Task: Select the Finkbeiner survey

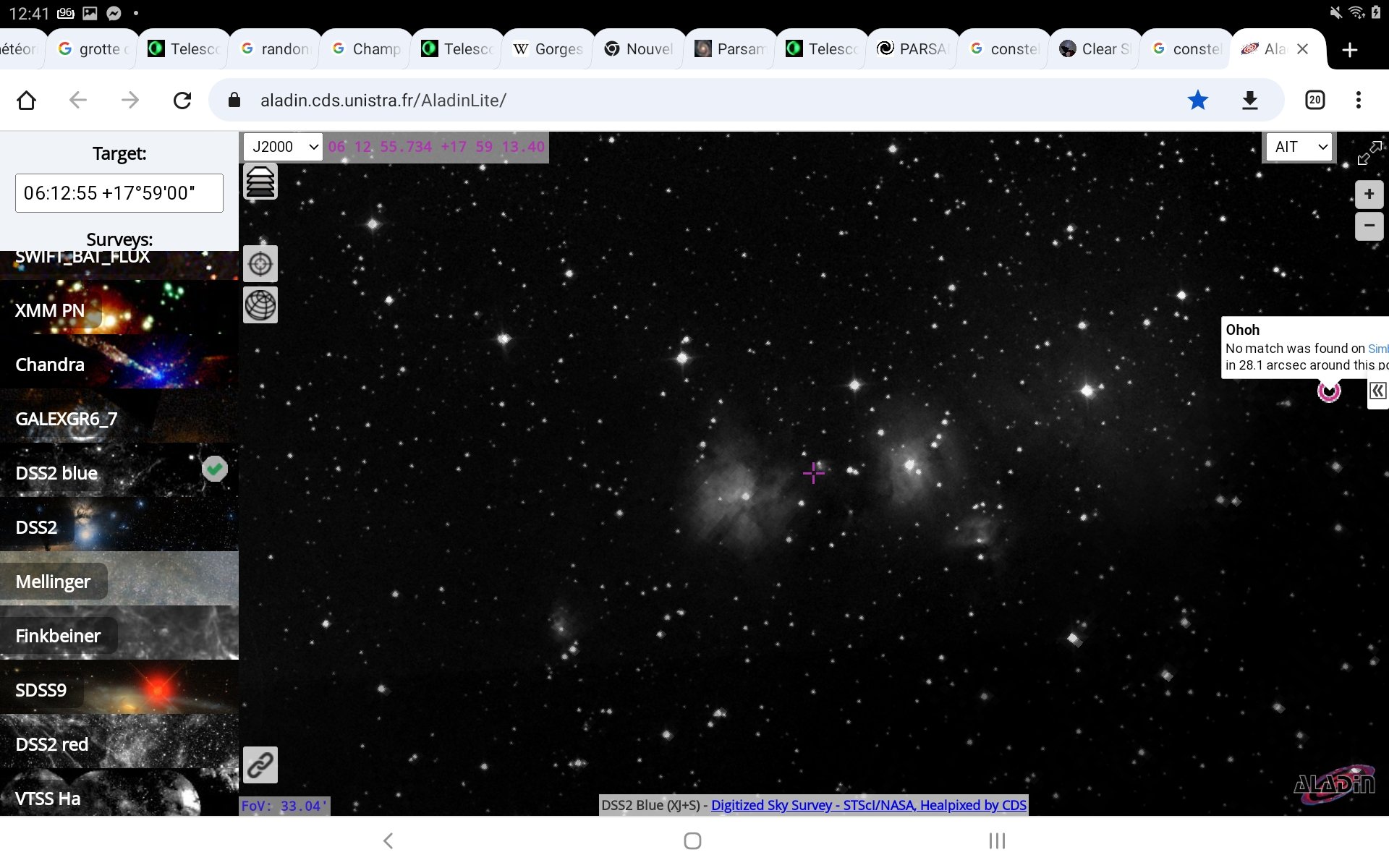Action: 119,633
